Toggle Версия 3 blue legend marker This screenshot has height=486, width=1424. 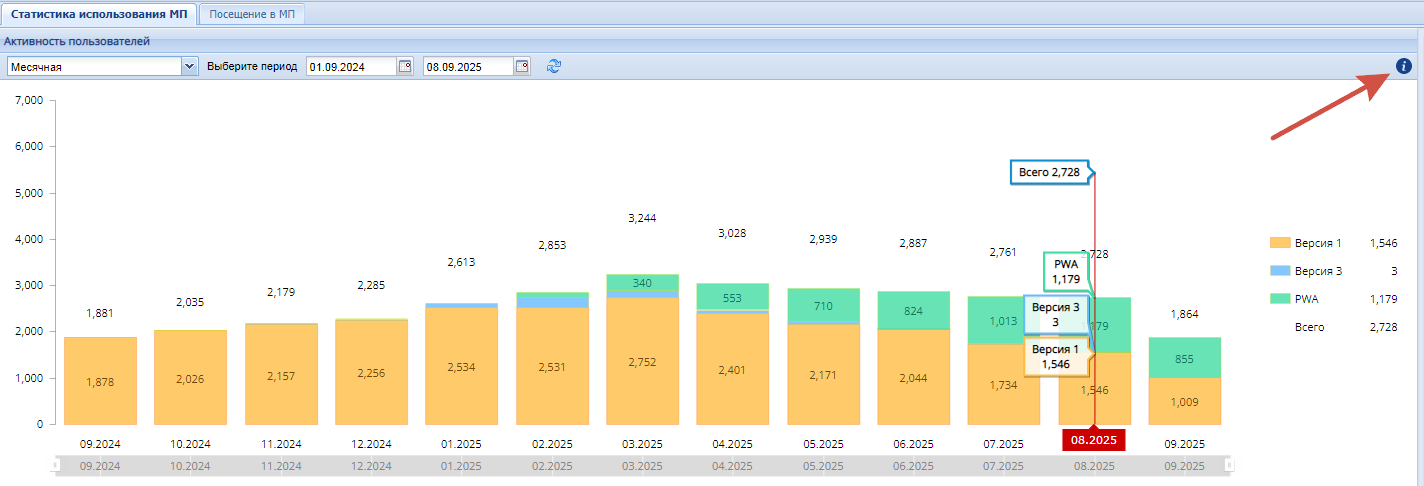(1279, 271)
